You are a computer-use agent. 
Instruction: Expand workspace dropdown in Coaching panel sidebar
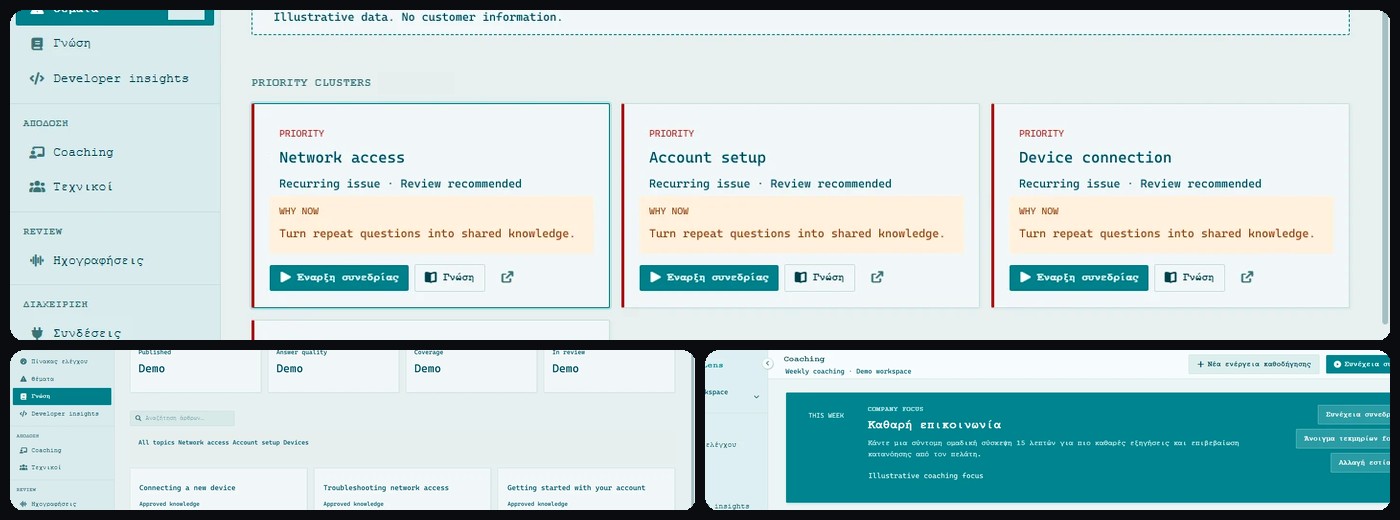756,397
